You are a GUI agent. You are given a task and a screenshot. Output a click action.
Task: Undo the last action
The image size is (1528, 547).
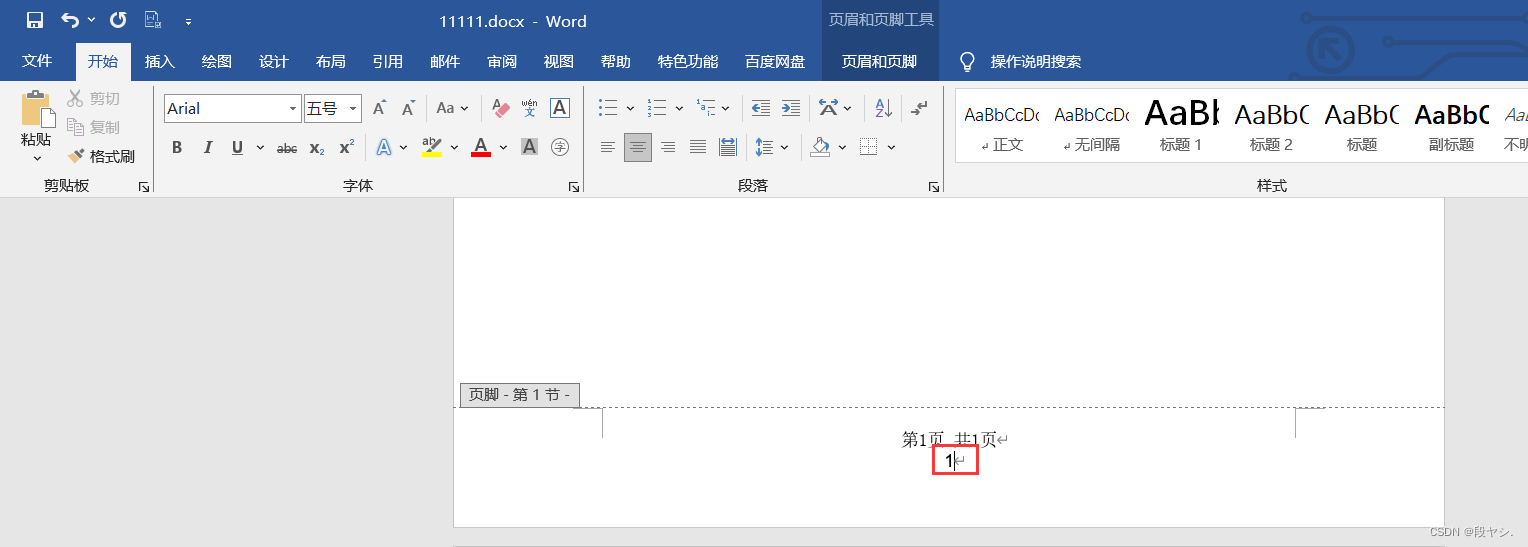coord(69,20)
